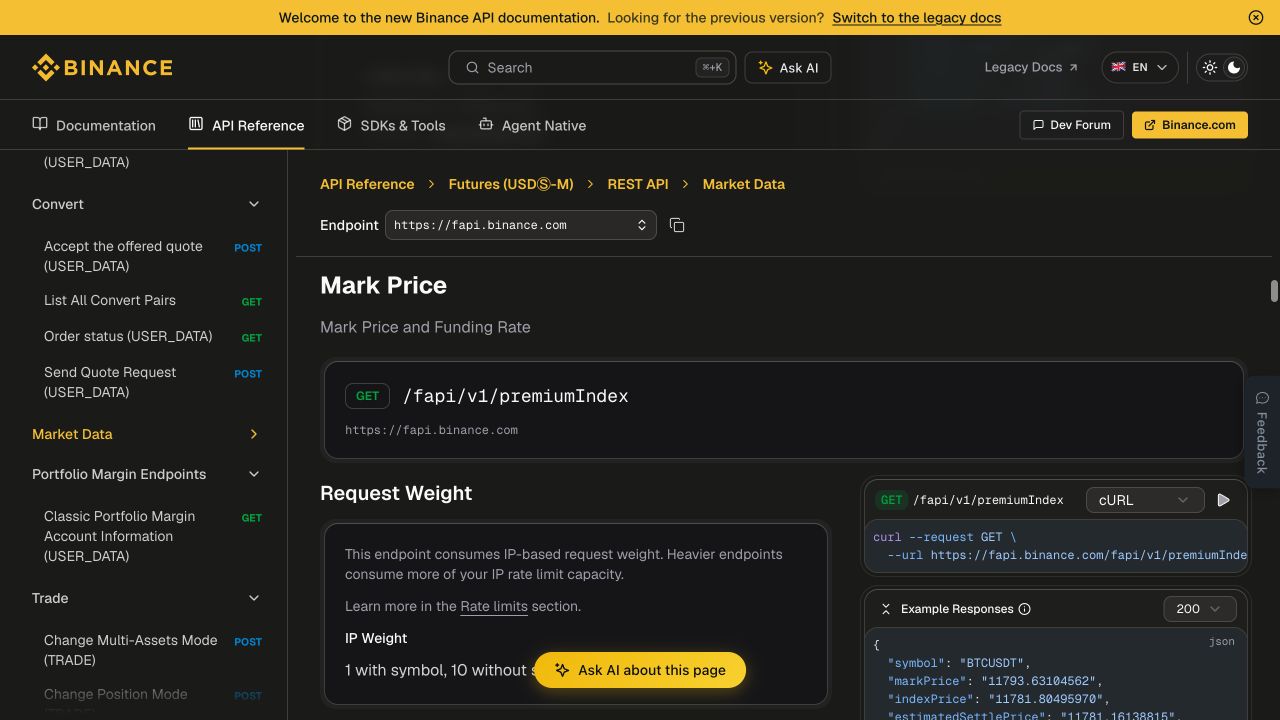Click the Binance logo

[x=102, y=67]
